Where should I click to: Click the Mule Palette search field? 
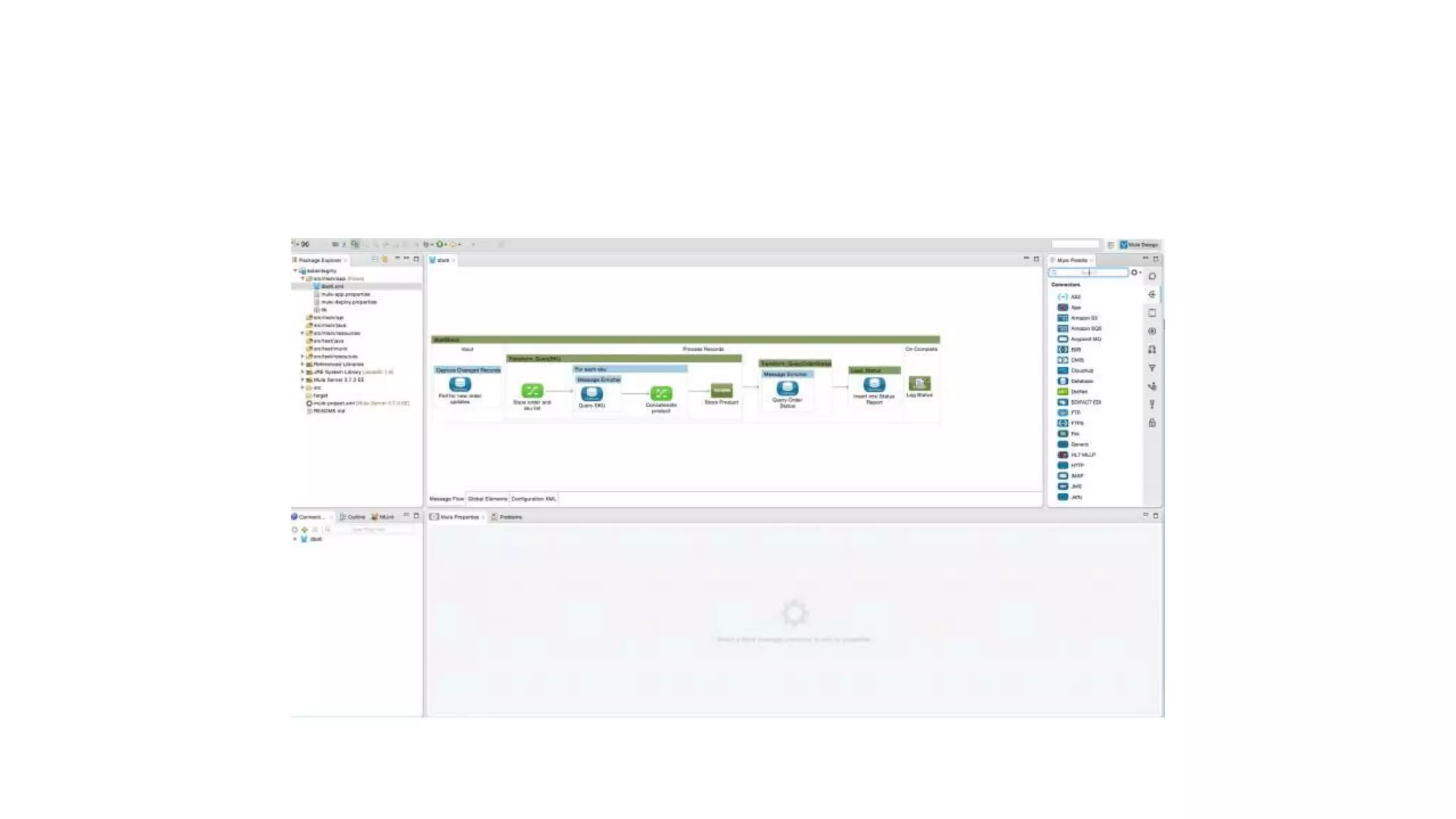1089,273
